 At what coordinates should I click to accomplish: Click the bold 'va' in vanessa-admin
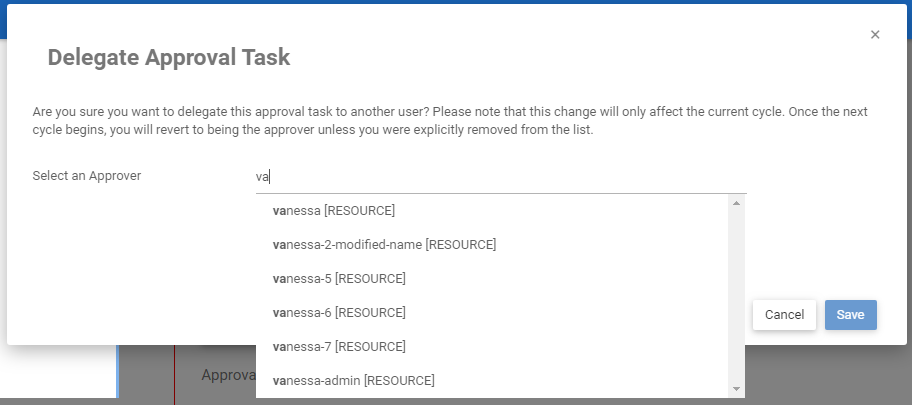(x=279, y=381)
